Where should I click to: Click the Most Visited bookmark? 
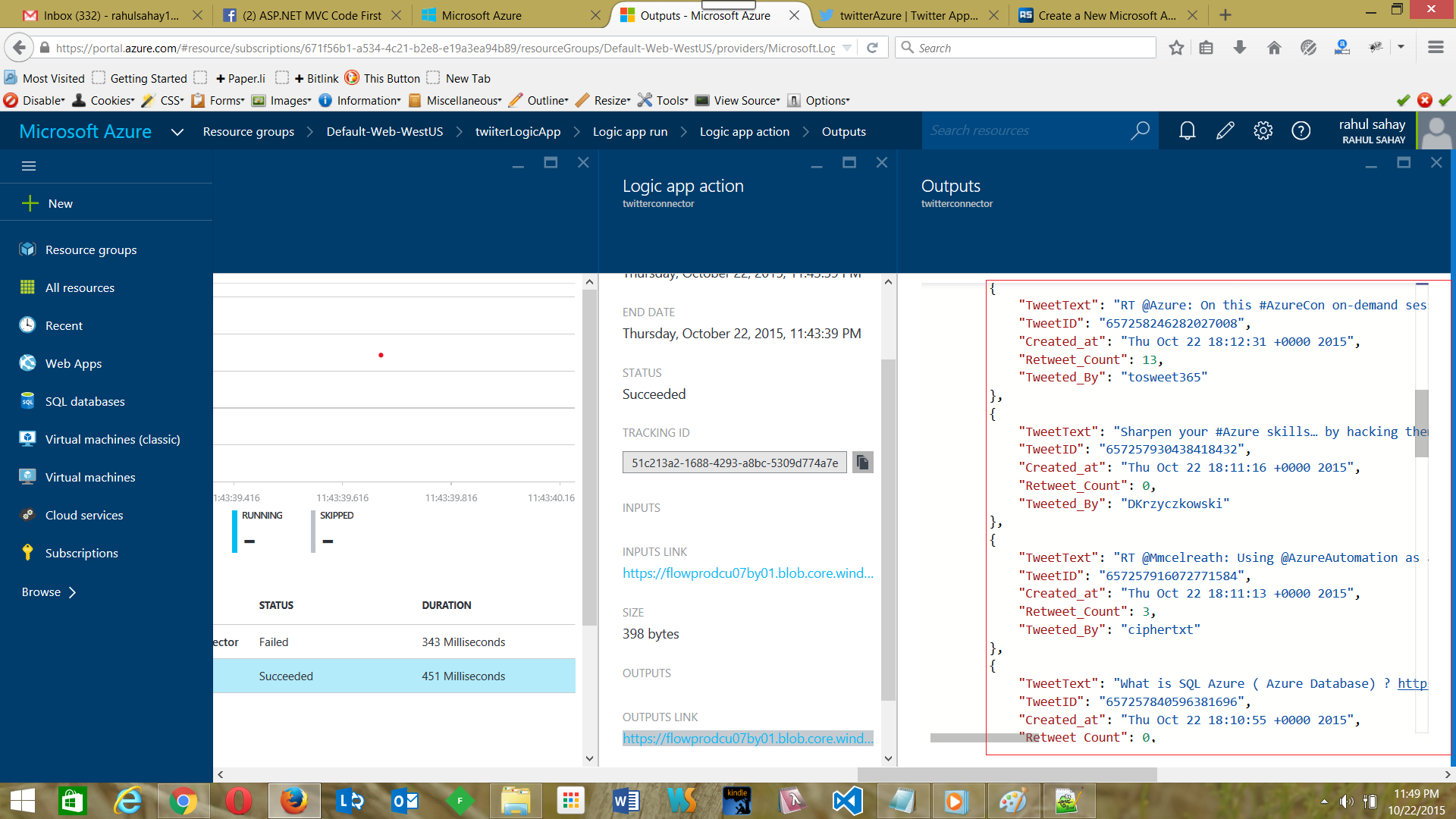tap(45, 78)
